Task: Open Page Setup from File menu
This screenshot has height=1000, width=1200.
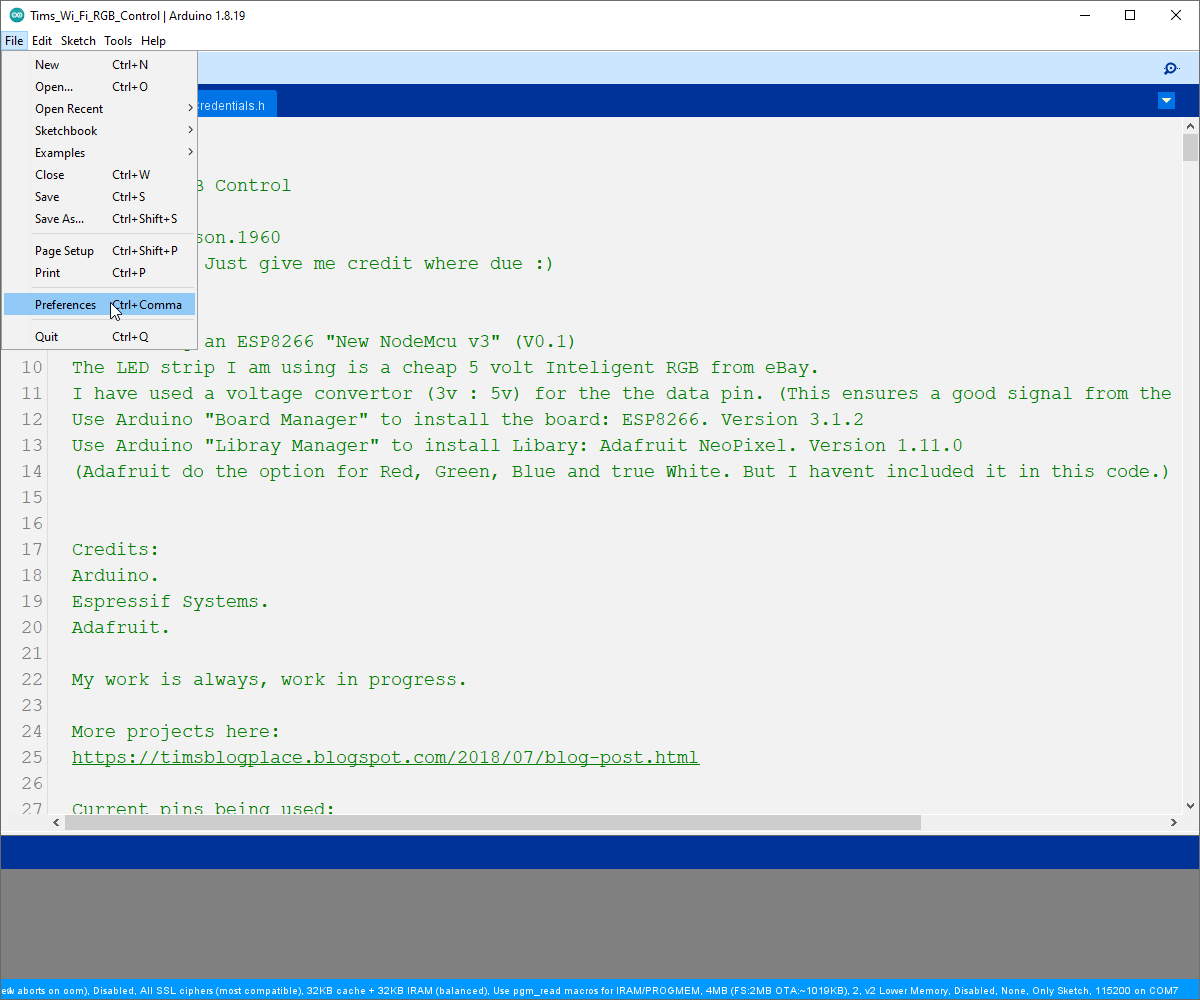Action: [x=99, y=251]
